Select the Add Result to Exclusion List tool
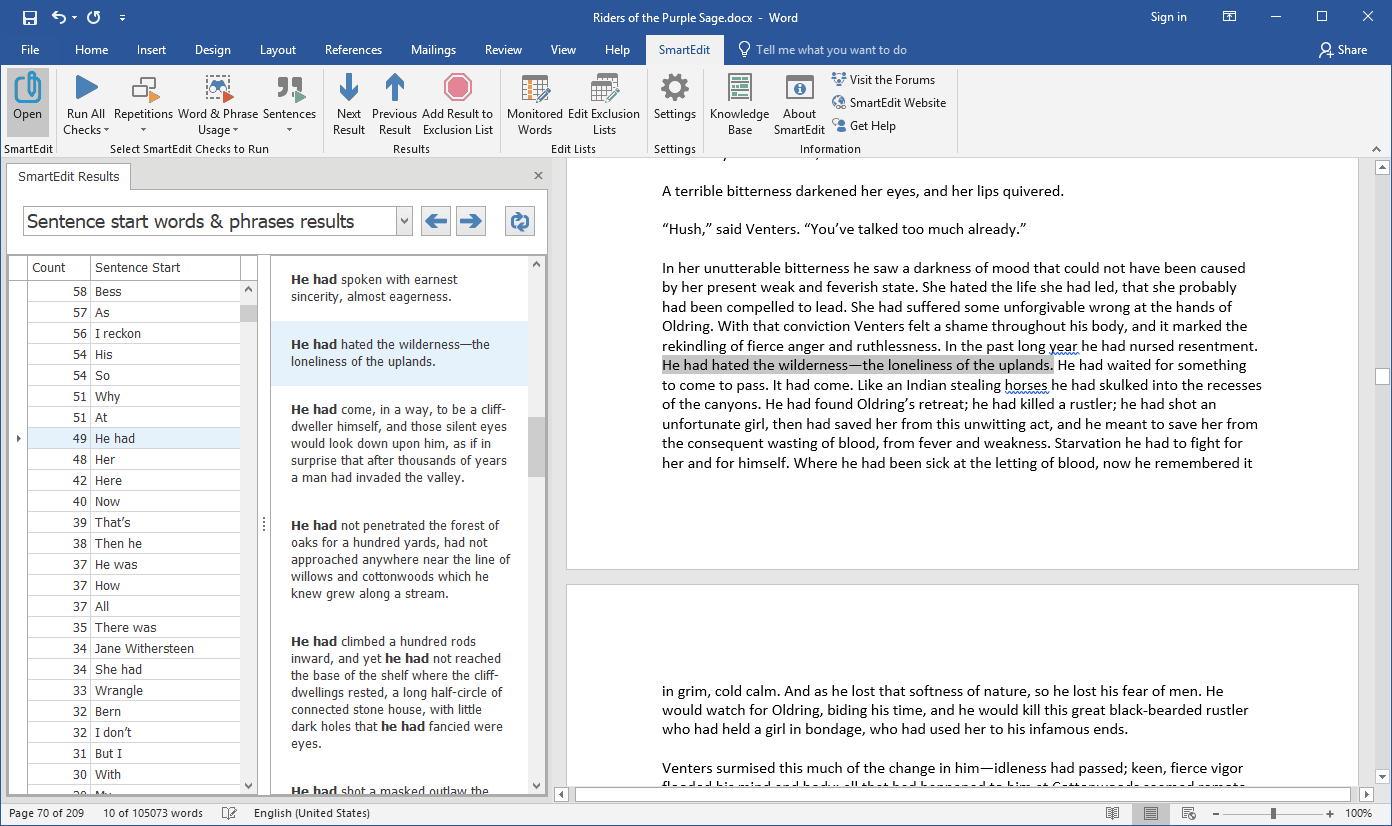This screenshot has height=826, width=1392. (x=458, y=103)
